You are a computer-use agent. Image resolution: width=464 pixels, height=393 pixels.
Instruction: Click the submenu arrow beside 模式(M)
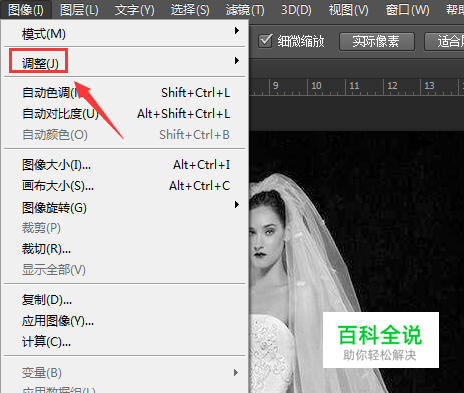pos(237,31)
